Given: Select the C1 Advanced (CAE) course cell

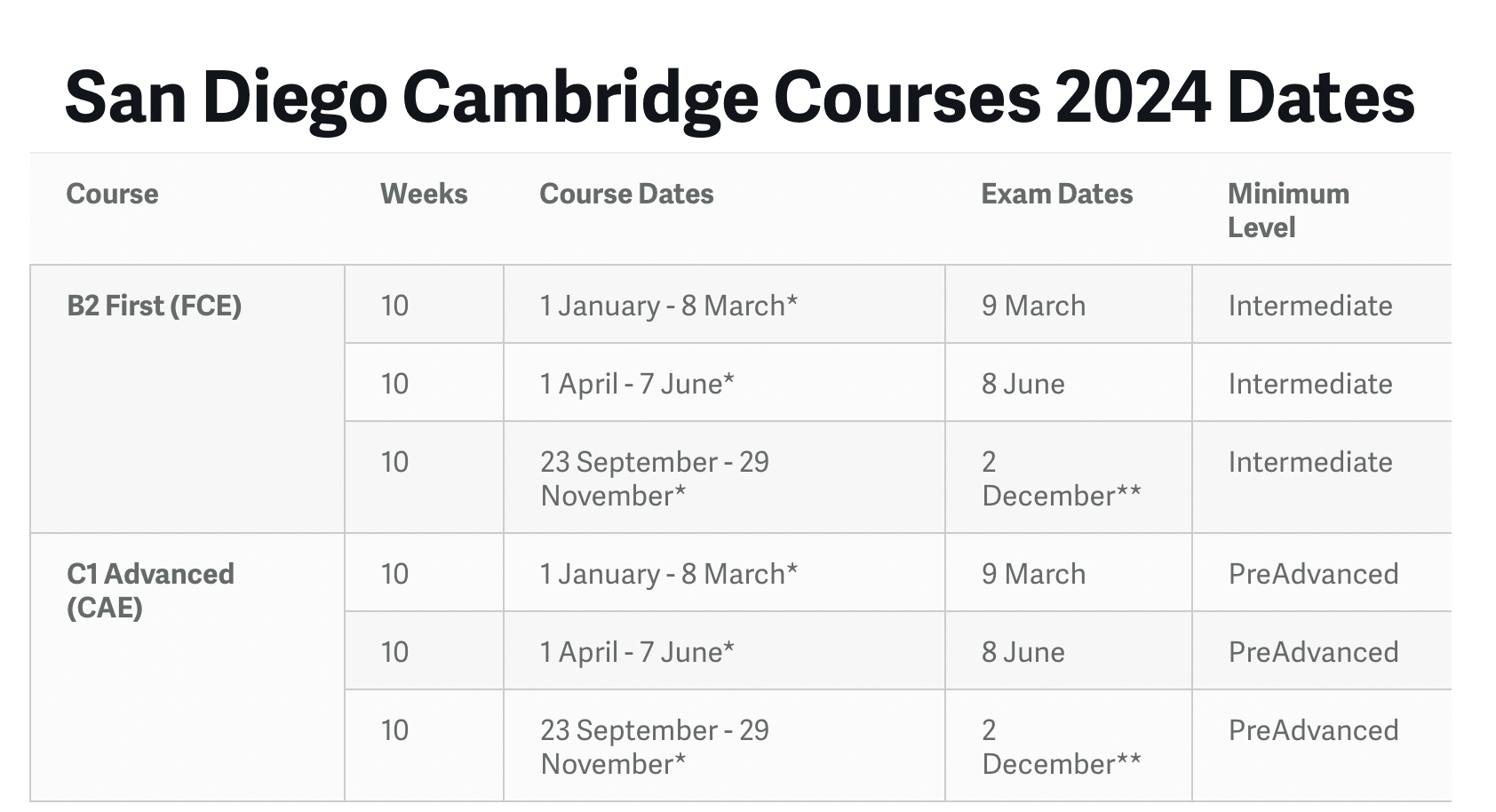Looking at the screenshot, I should tap(150, 591).
